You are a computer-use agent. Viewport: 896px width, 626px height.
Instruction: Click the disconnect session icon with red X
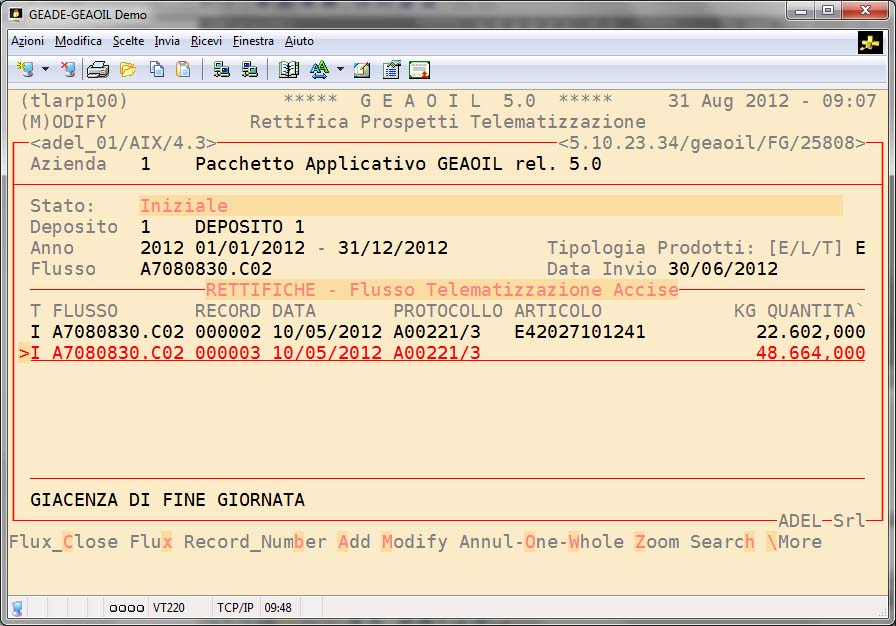(68, 70)
